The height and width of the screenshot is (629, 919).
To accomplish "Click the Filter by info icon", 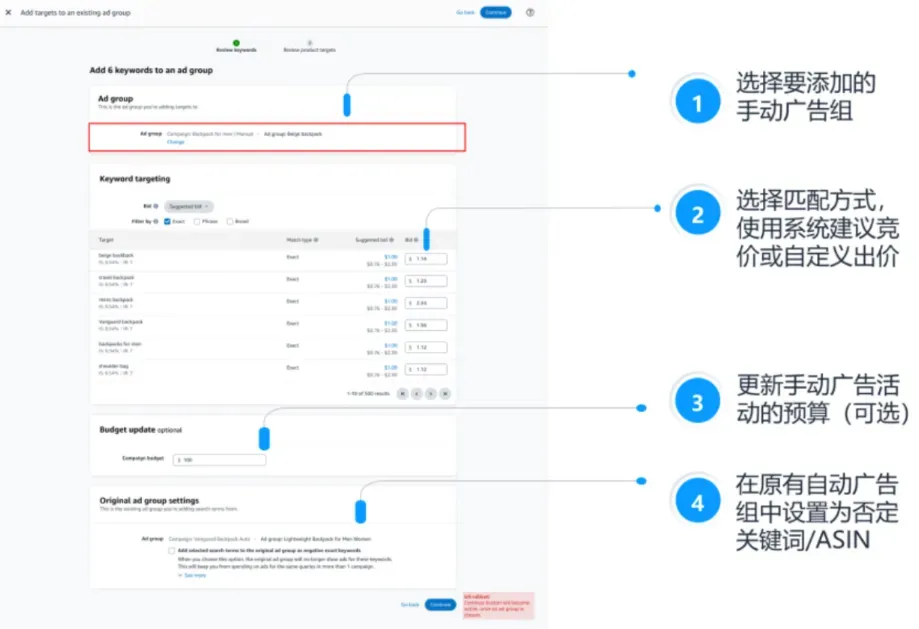I will click(x=156, y=222).
